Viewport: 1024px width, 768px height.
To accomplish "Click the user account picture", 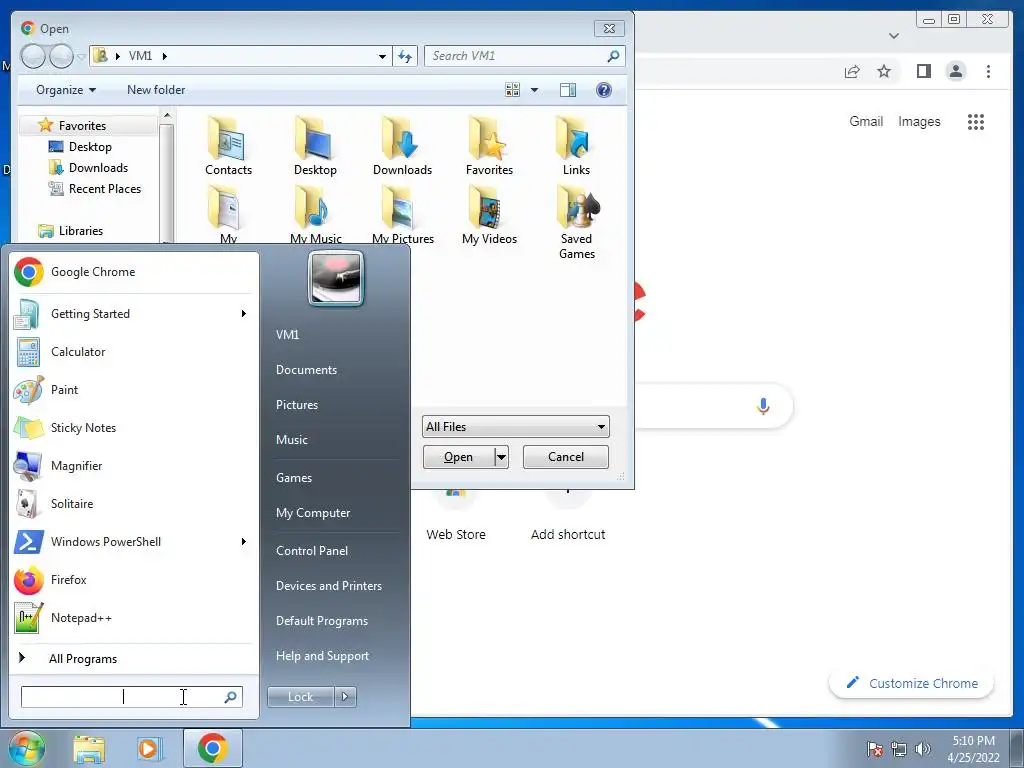I will (336, 278).
